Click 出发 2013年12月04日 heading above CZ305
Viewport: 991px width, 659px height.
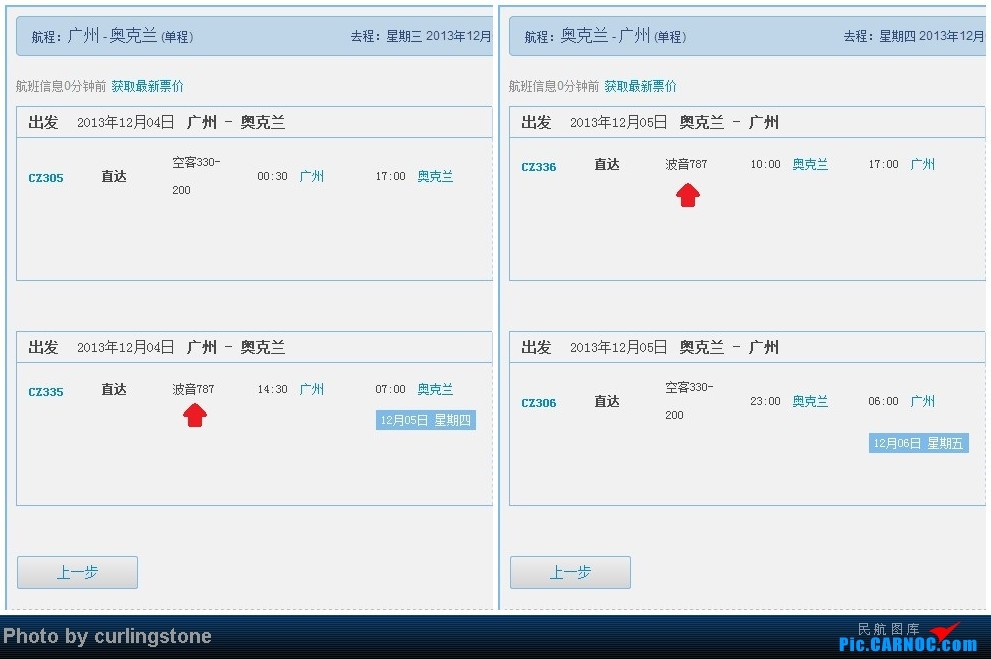tap(101, 123)
